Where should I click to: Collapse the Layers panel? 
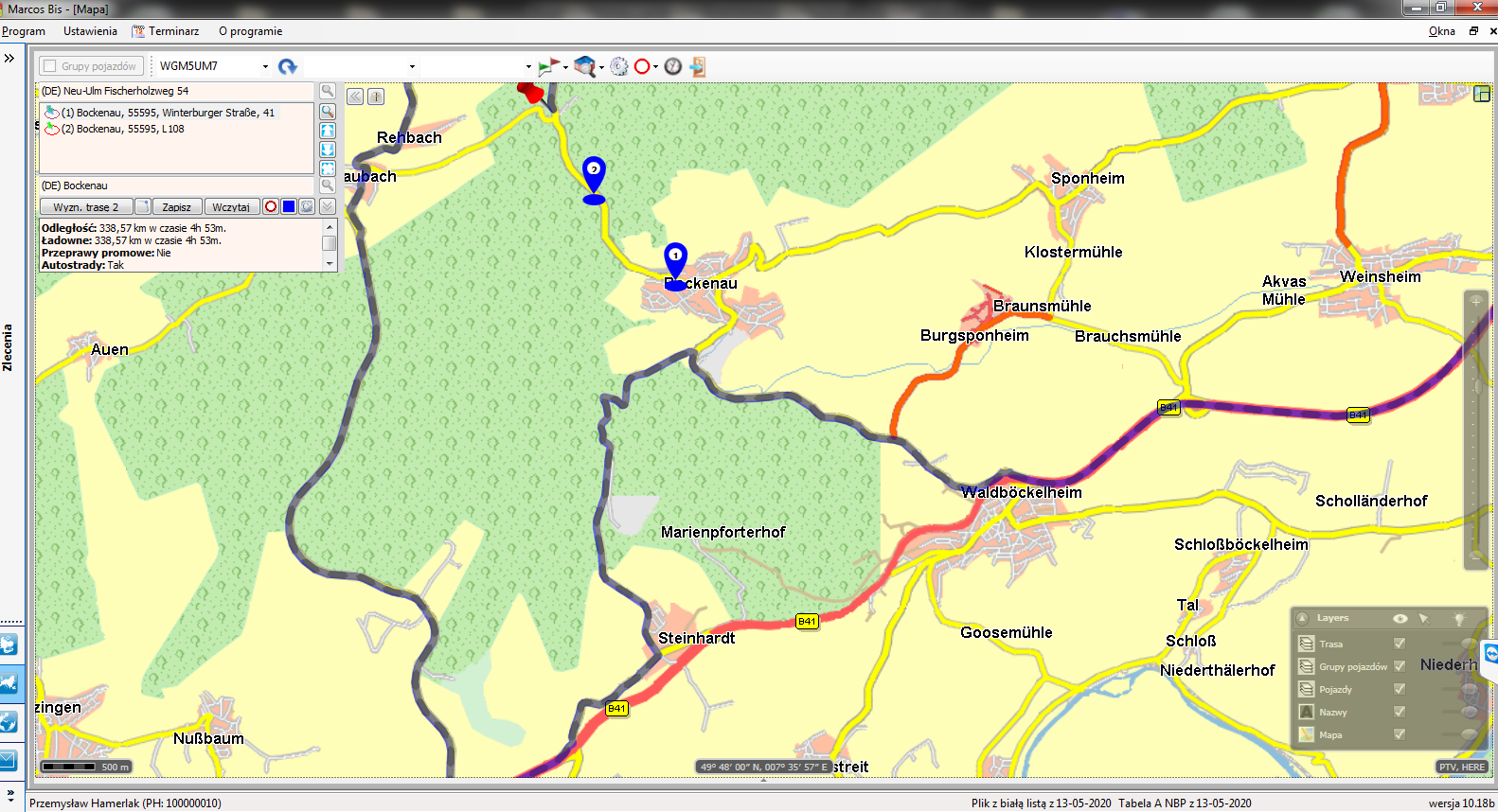point(1302,618)
